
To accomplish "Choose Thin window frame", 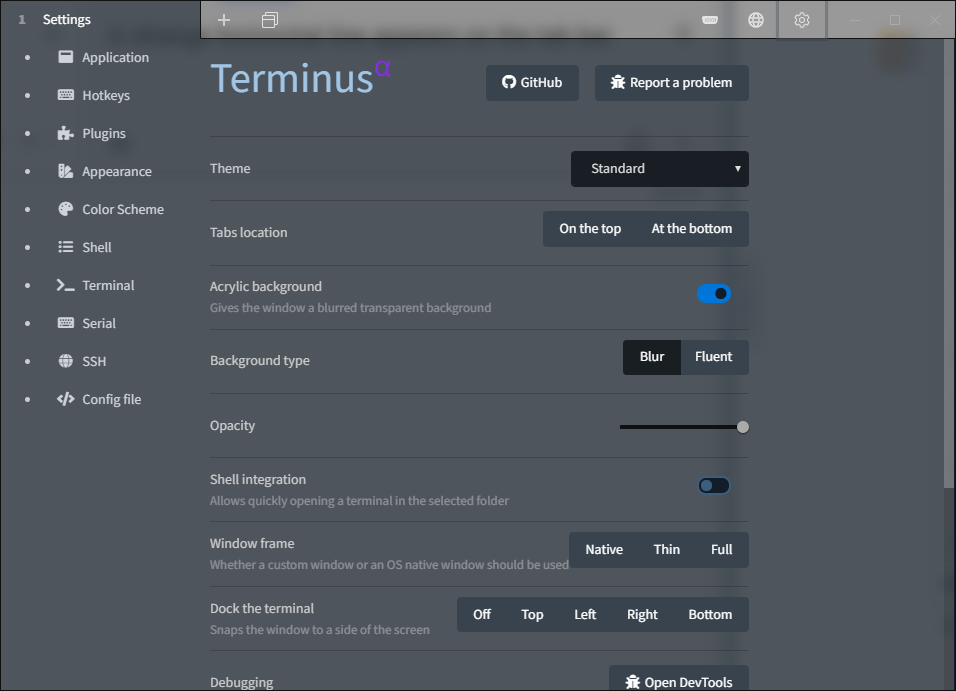I will click(666, 550).
